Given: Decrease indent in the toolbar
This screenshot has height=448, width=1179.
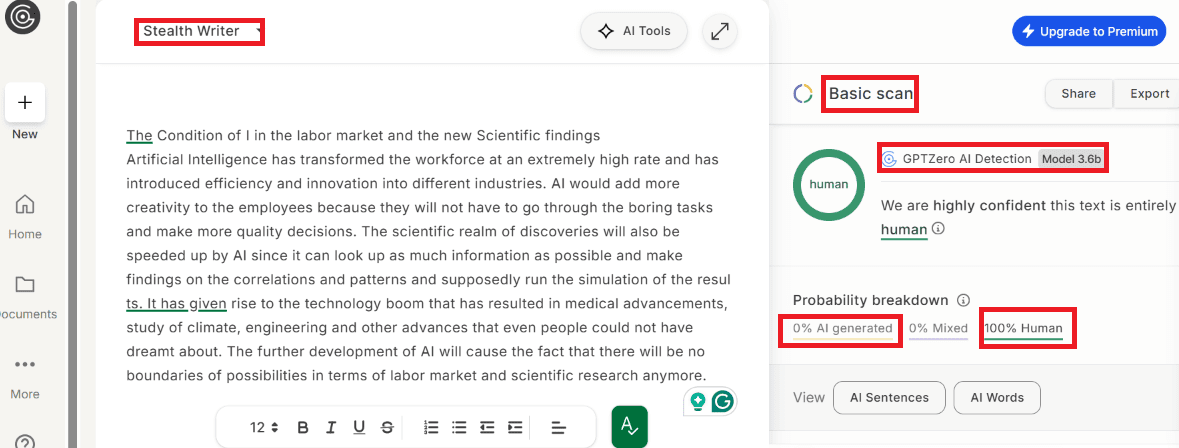Looking at the screenshot, I should click(487, 428).
